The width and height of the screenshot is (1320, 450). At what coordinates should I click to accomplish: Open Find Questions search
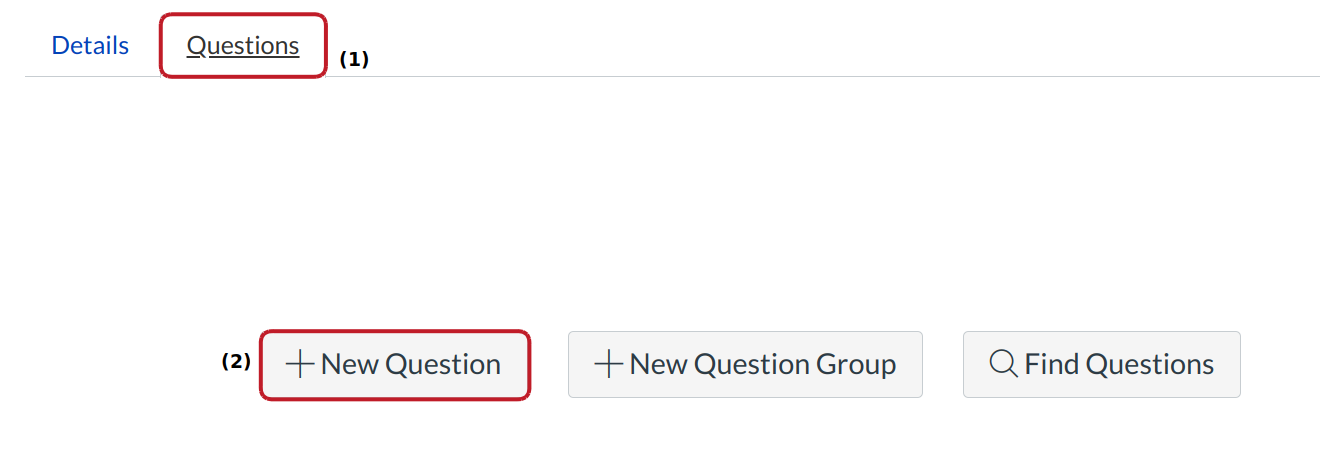pos(1101,364)
